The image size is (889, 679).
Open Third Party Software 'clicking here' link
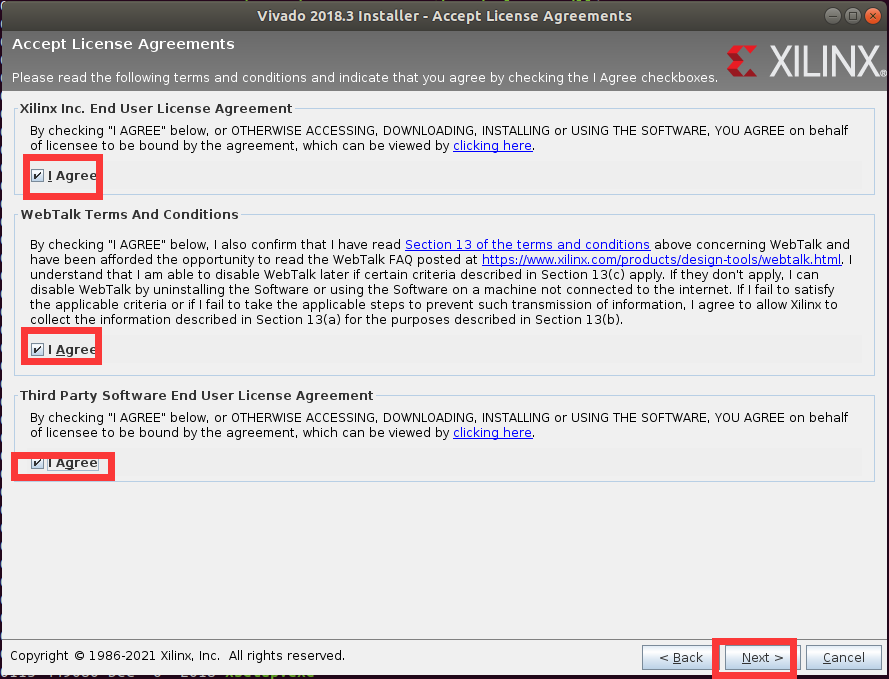tap(492, 432)
